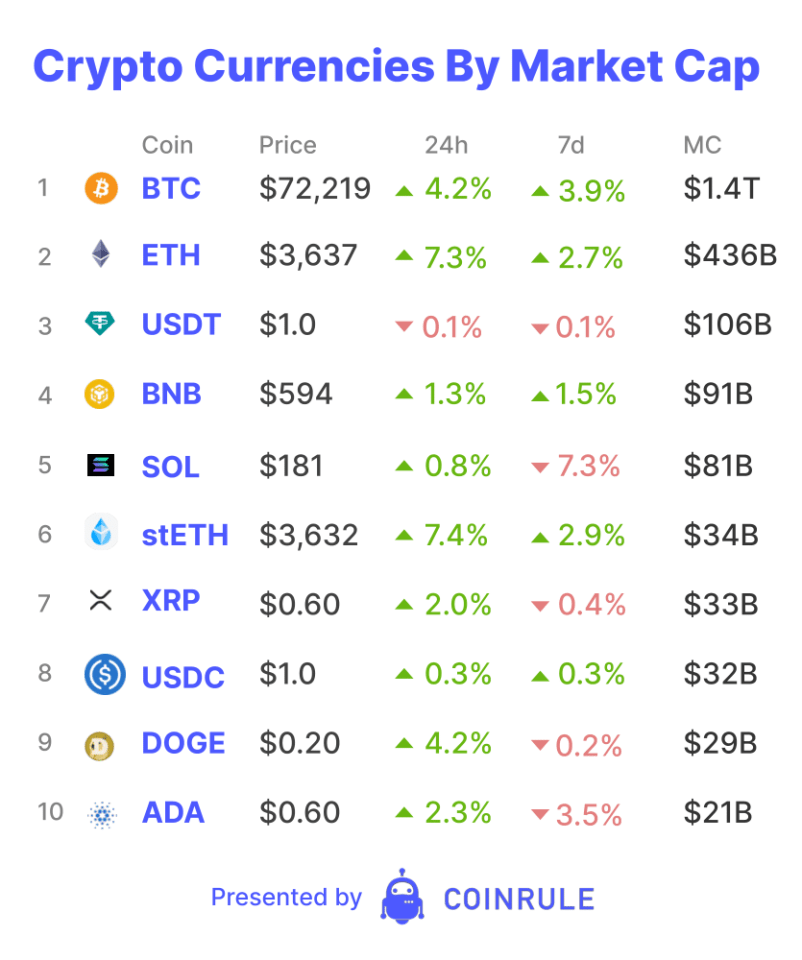Click the stETH blue droplet icon

click(101, 531)
